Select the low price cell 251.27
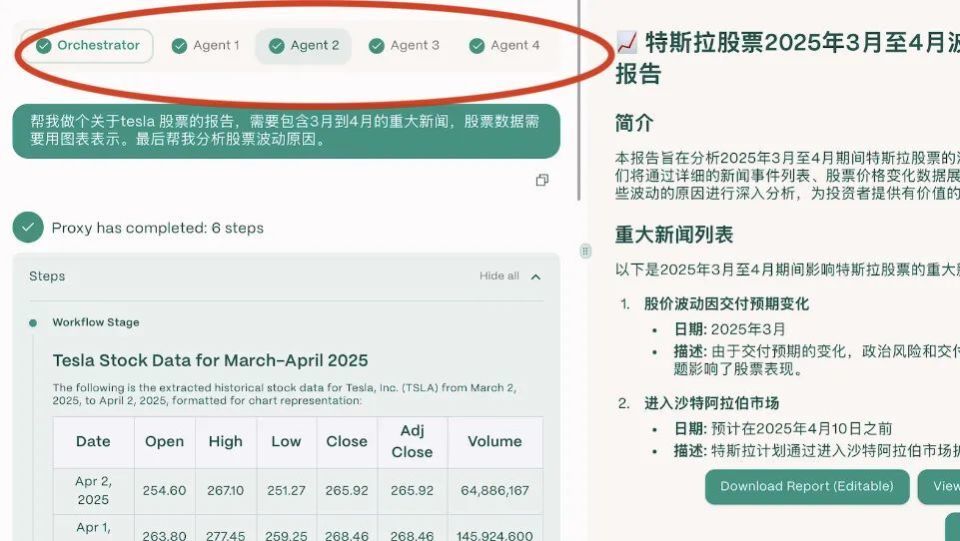960x541 pixels. (286, 491)
